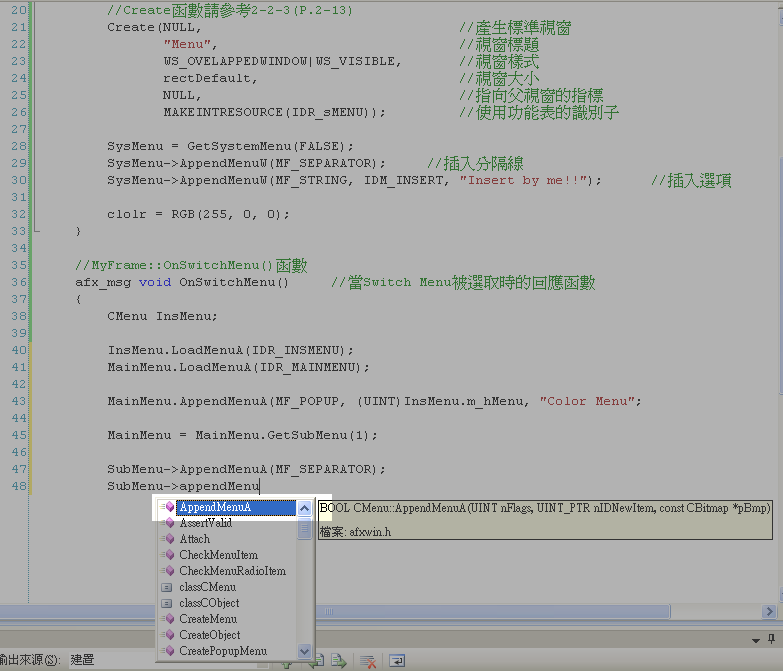Pick classCObject entry in the list

(209, 603)
